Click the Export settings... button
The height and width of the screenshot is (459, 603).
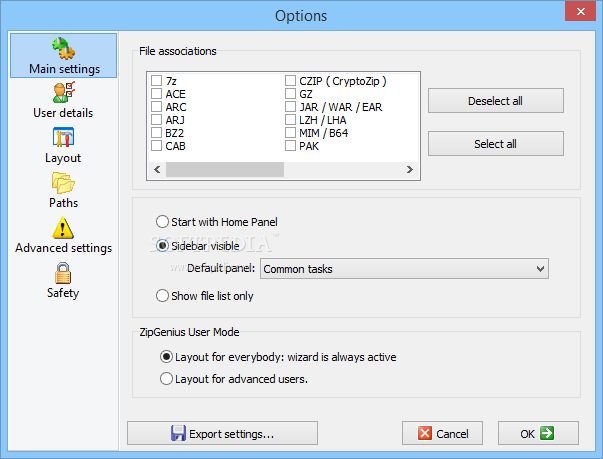(222, 433)
